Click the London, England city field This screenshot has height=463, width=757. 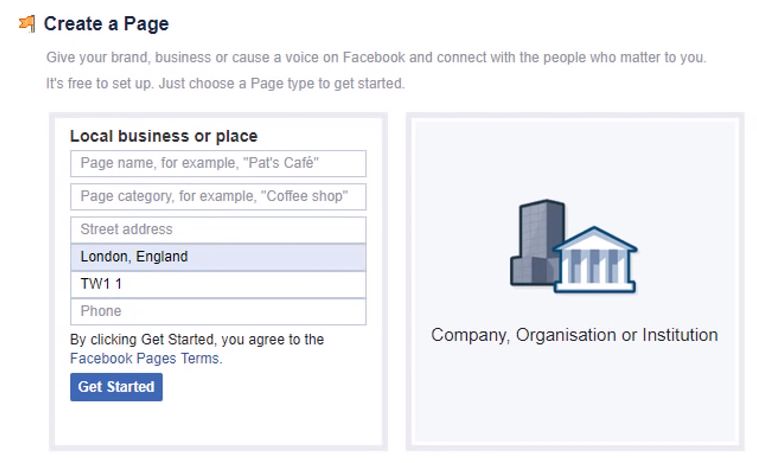tap(218, 257)
